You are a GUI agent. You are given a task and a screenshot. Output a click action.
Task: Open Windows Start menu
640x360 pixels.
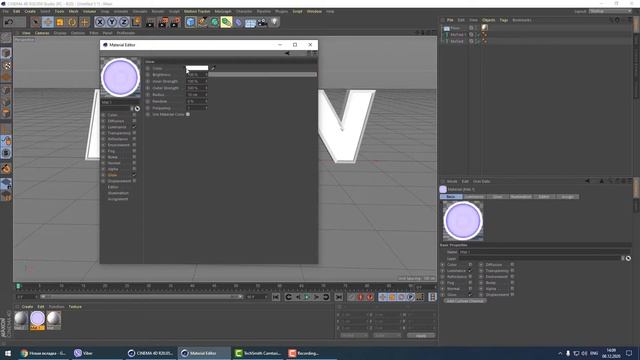[8, 353]
